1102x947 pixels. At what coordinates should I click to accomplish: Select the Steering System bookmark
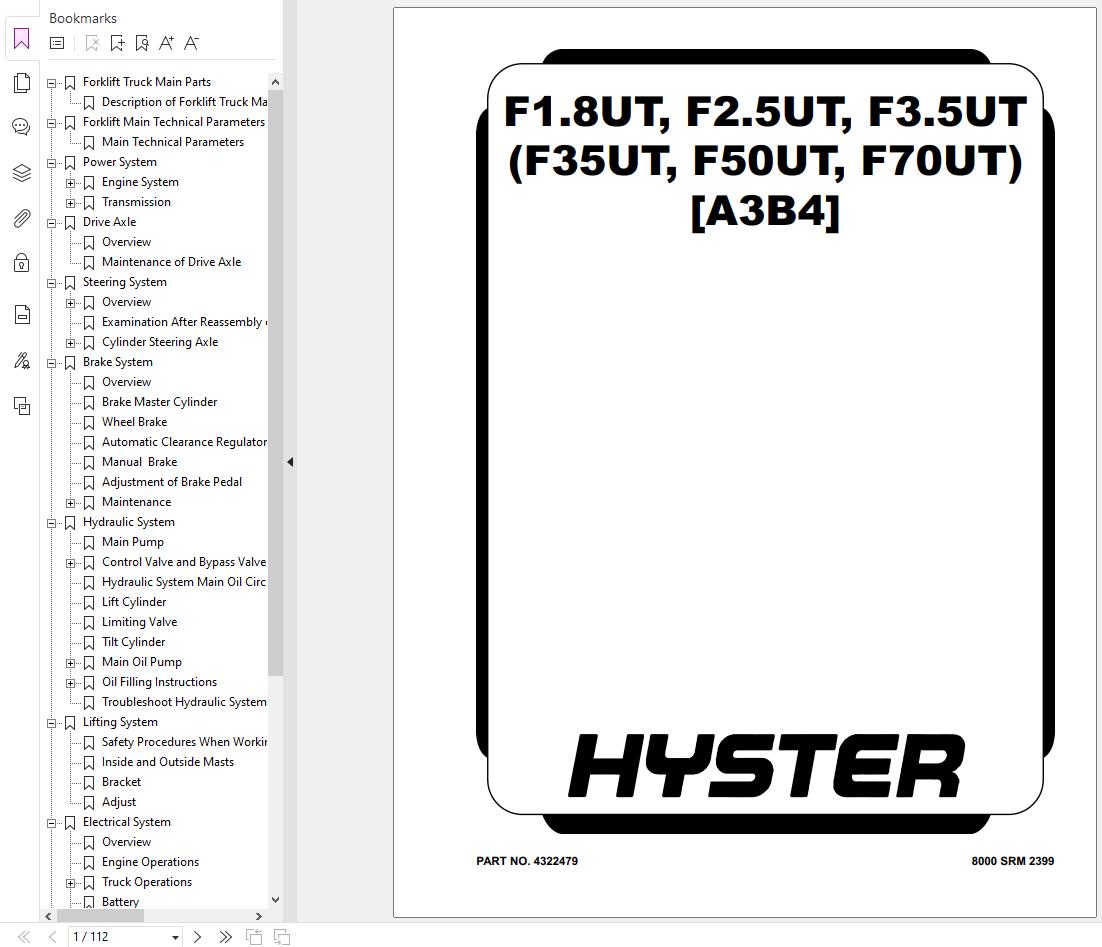(x=124, y=282)
